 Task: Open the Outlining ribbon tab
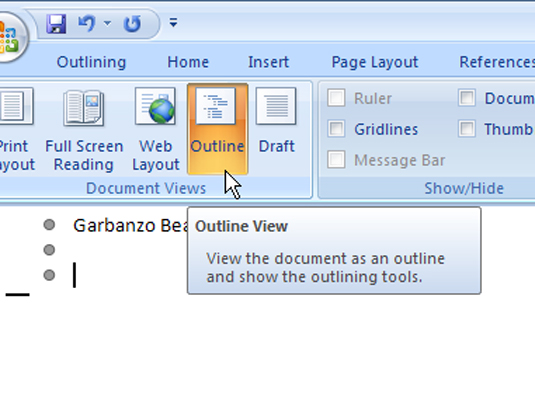91,62
